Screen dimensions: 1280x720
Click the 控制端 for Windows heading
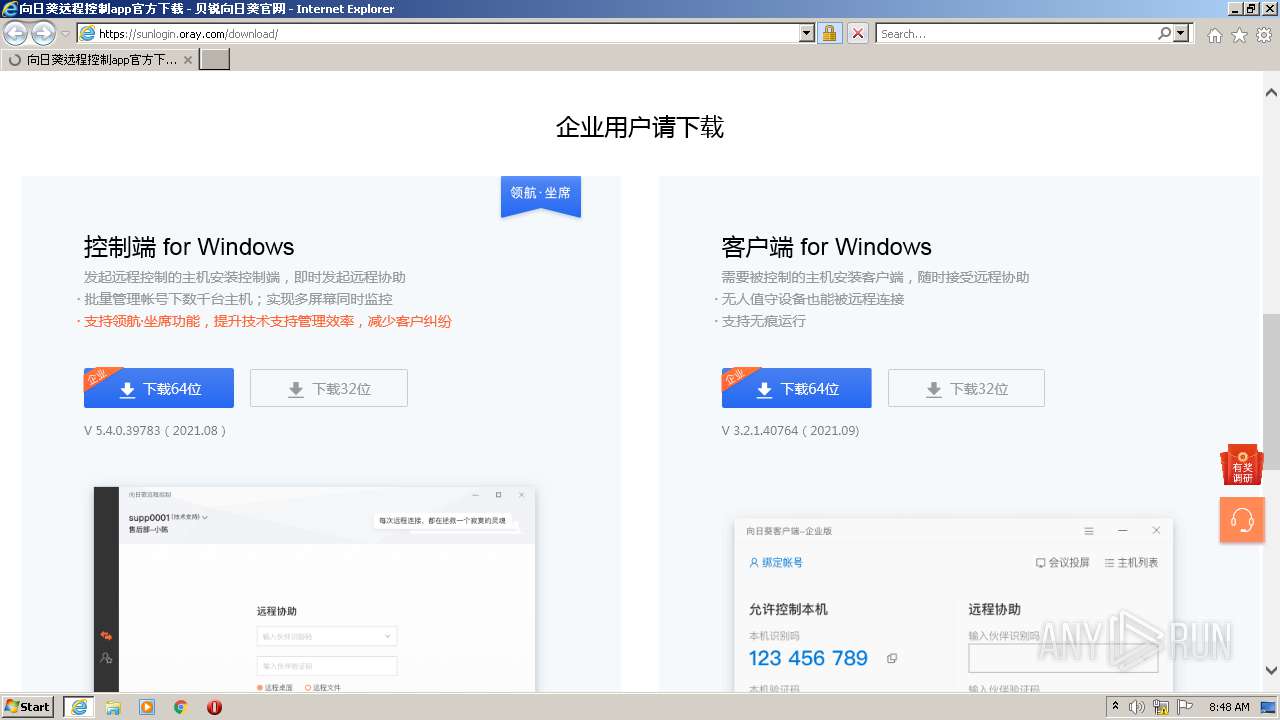point(189,247)
